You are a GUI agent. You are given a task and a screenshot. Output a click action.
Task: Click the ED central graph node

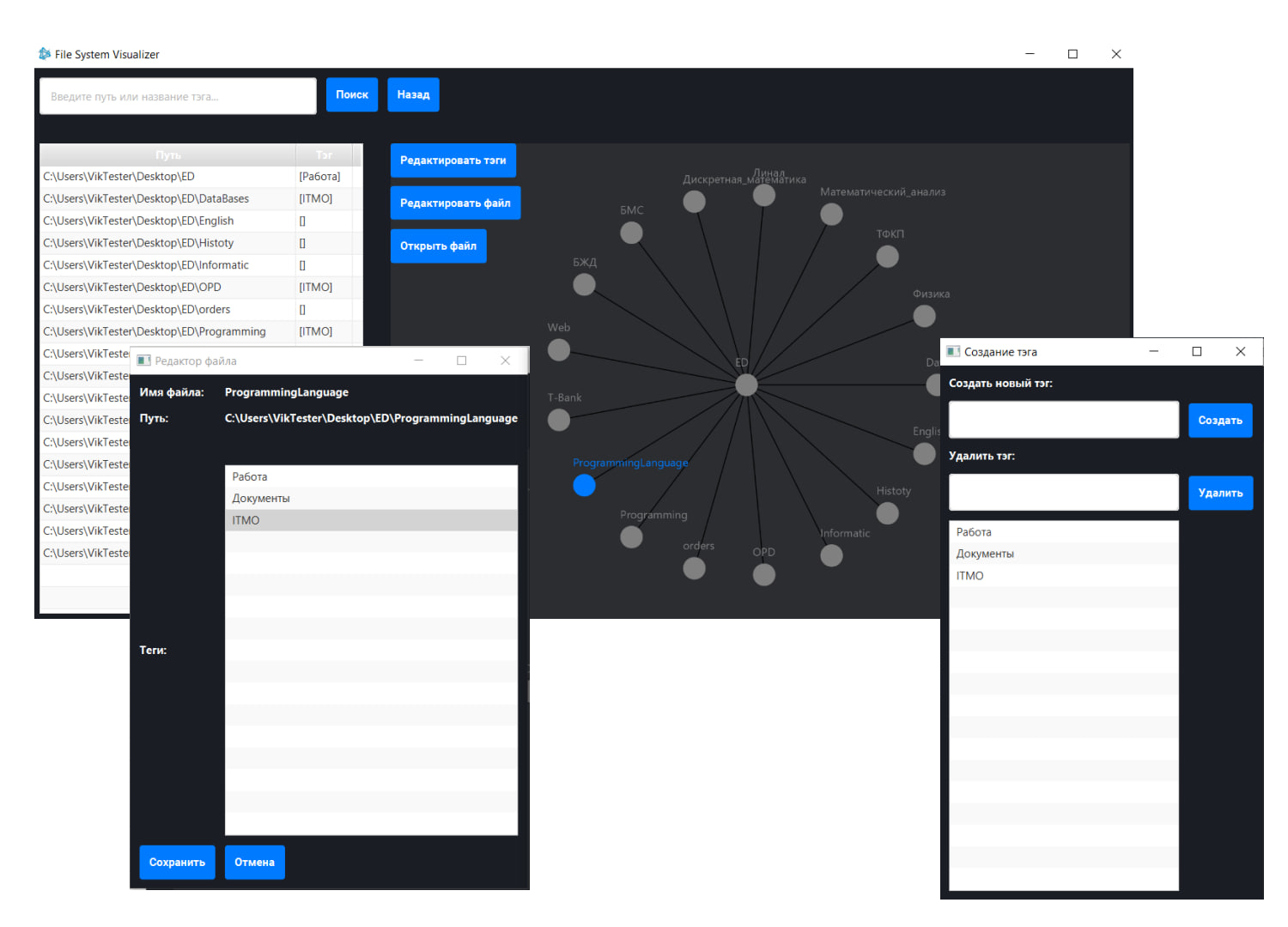(746, 385)
